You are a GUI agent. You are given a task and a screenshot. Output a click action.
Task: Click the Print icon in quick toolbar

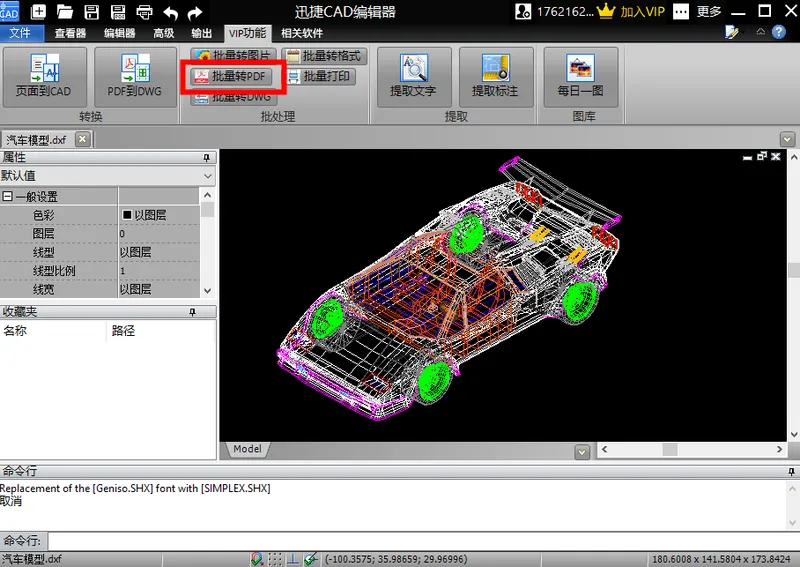tap(144, 11)
